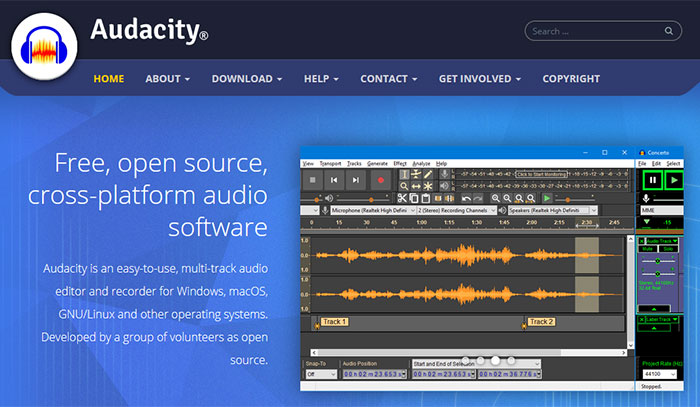Image resolution: width=700 pixels, height=407 pixels.
Task: Click the playback meter speaker icon
Action: point(445,186)
